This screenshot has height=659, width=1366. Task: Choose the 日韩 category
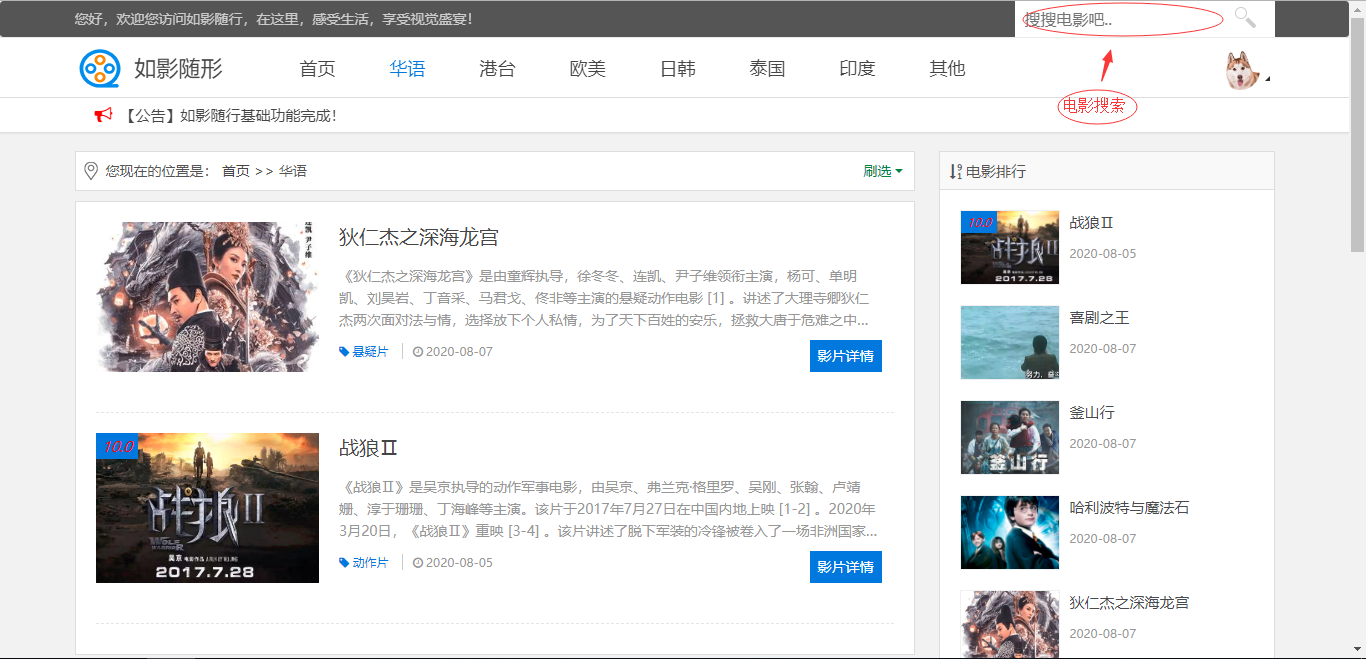(677, 69)
